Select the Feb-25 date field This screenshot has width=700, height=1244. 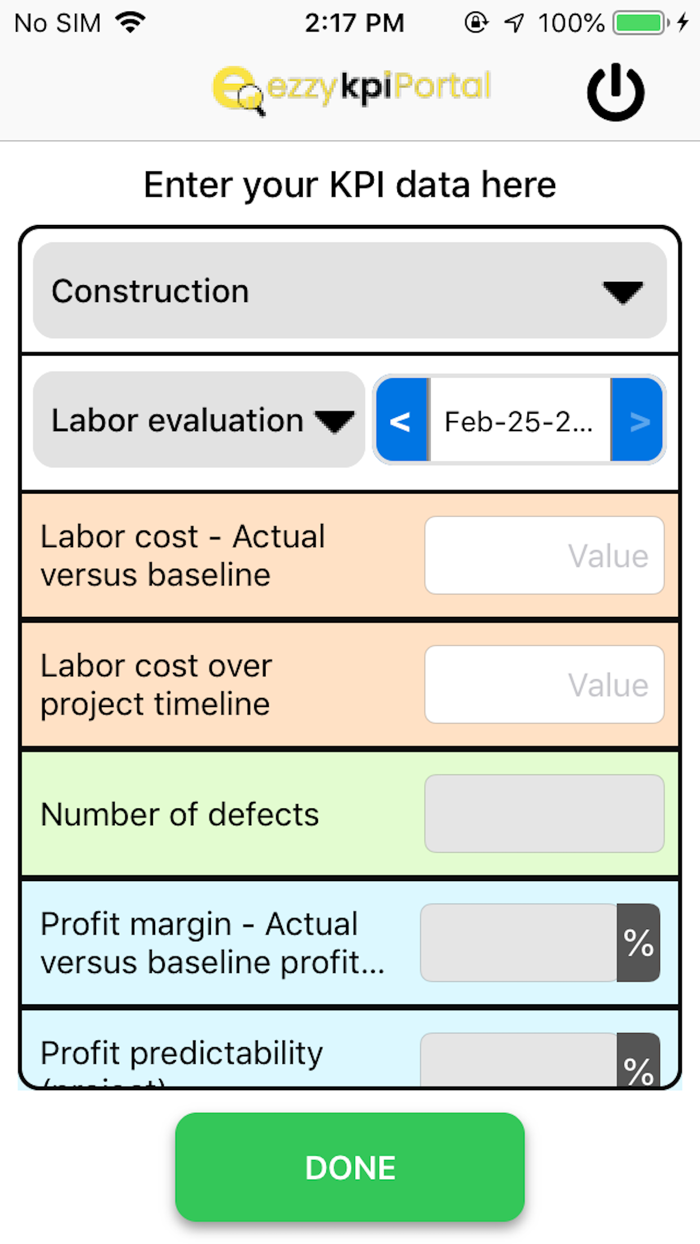tap(519, 421)
